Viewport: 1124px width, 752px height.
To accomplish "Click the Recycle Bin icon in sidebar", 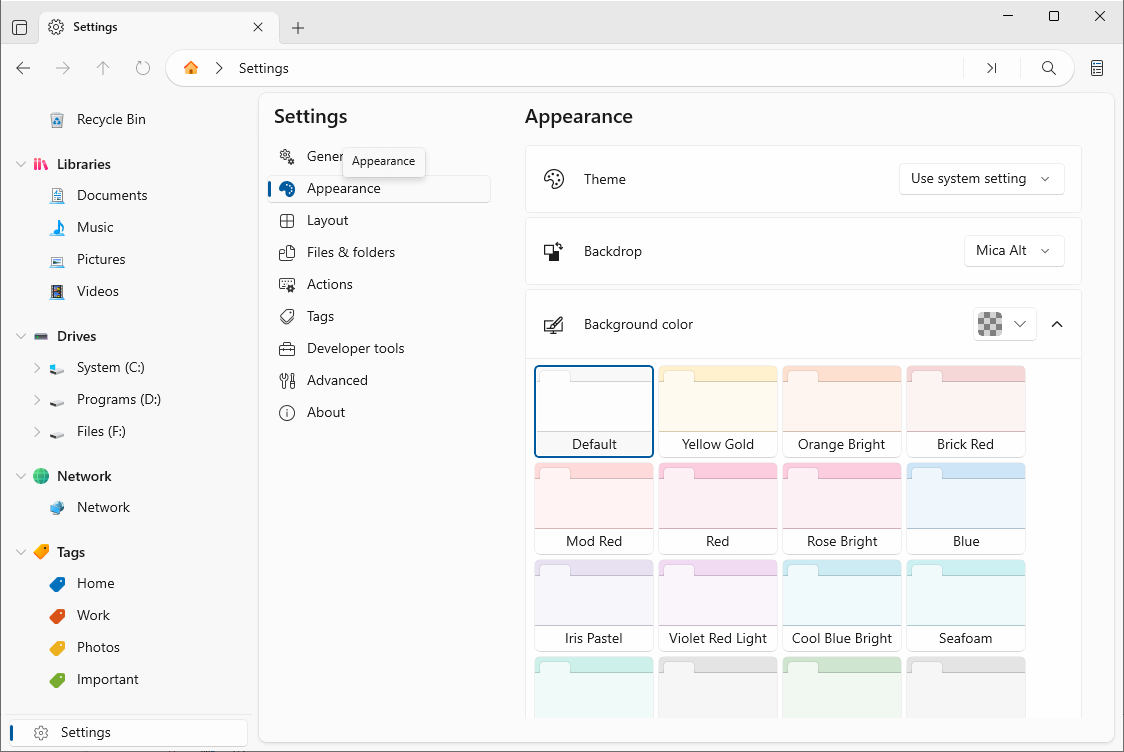I will point(57,120).
